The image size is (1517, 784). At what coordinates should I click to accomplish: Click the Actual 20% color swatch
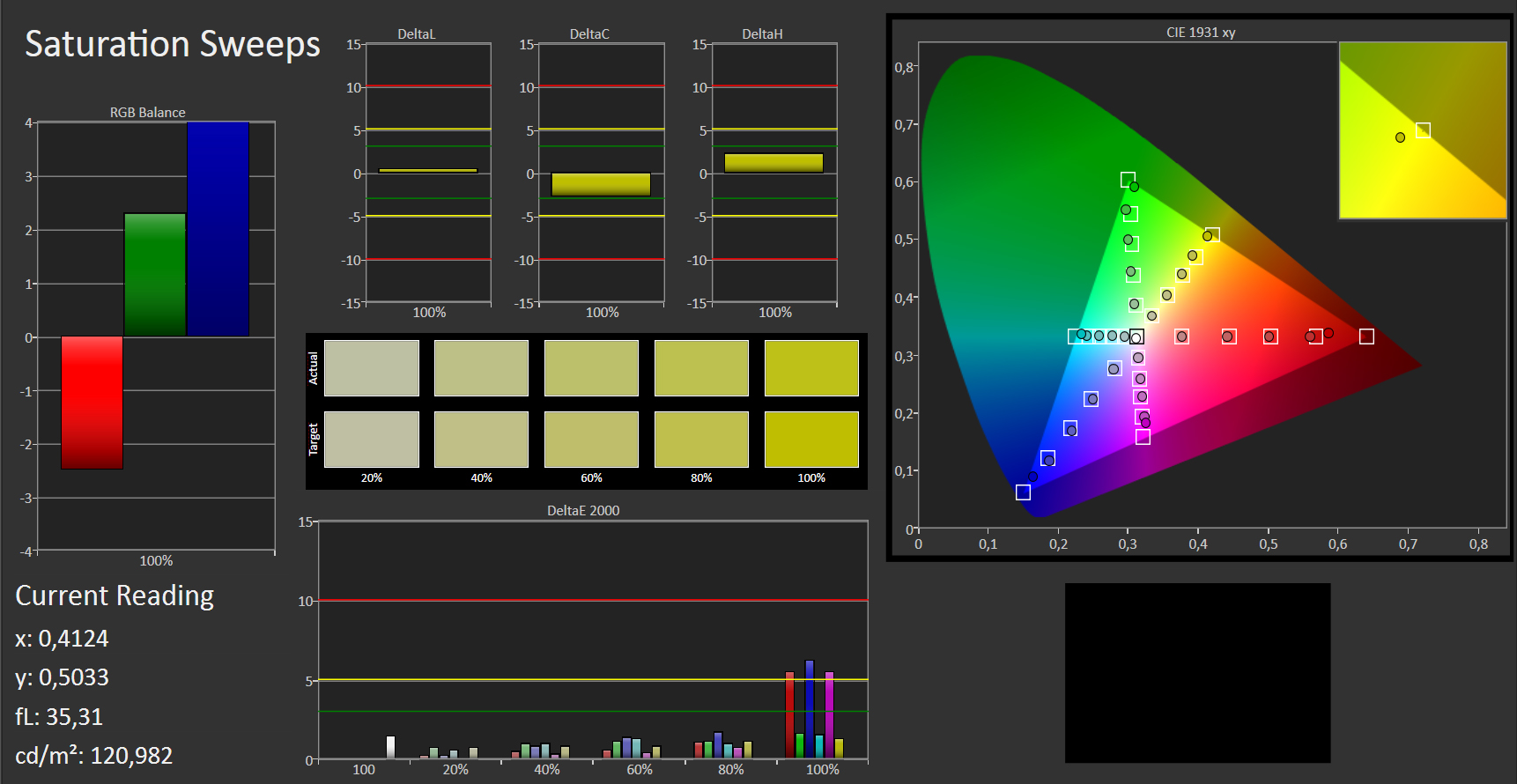[x=372, y=368]
